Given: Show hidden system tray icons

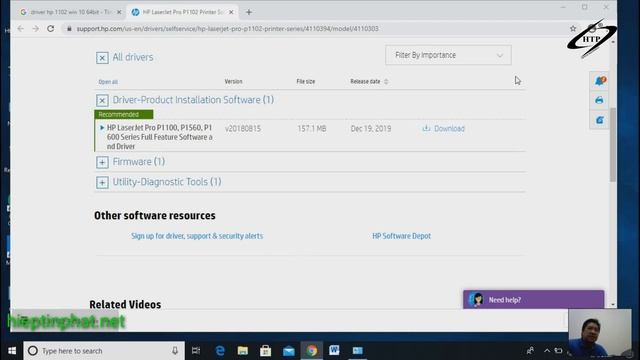Looking at the screenshot, I should [547, 351].
